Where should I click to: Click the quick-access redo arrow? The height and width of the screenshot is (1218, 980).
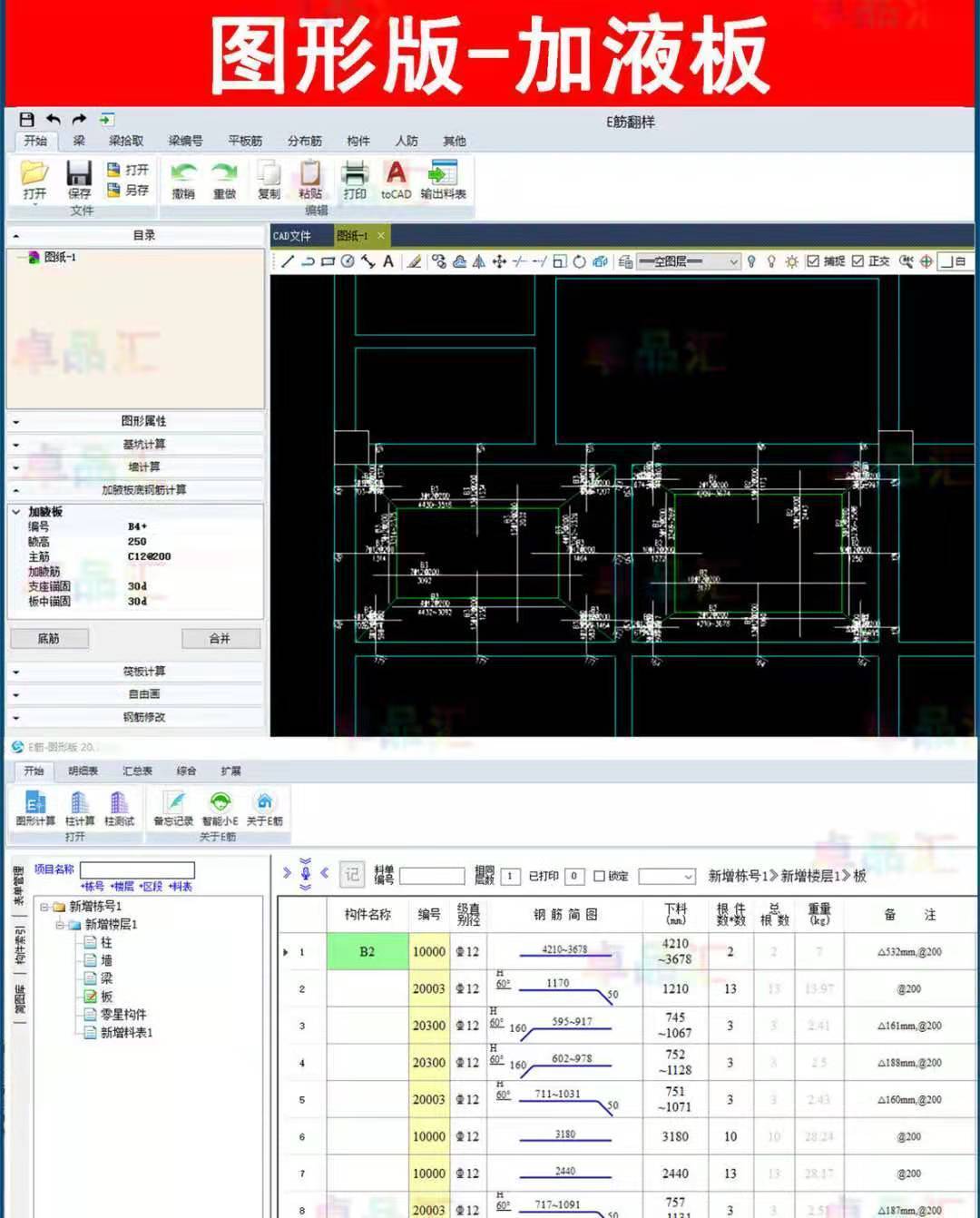(80, 119)
